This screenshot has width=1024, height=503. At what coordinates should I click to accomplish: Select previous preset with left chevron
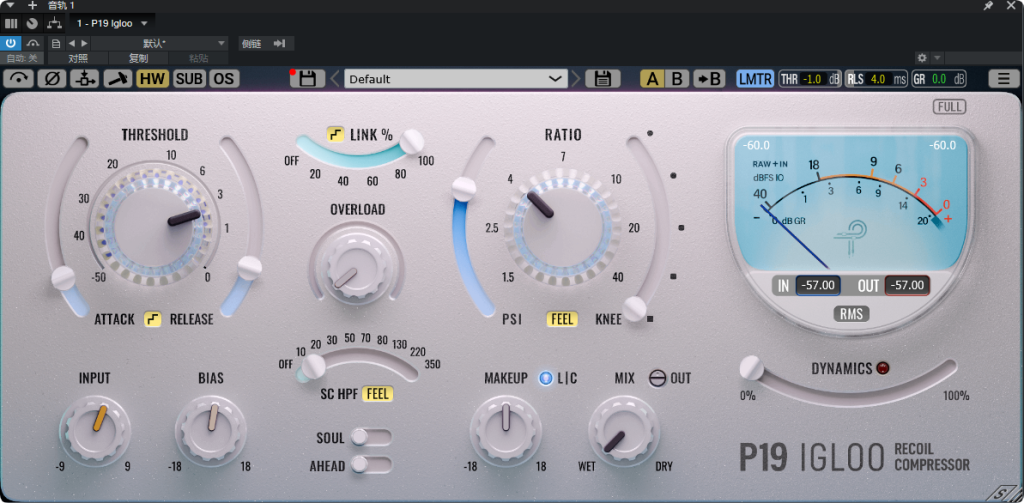click(x=335, y=79)
